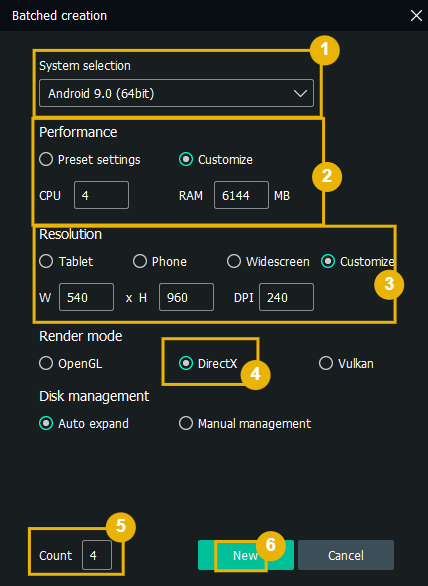Click the DPI input field
428x586 pixels.
[x=286, y=297]
